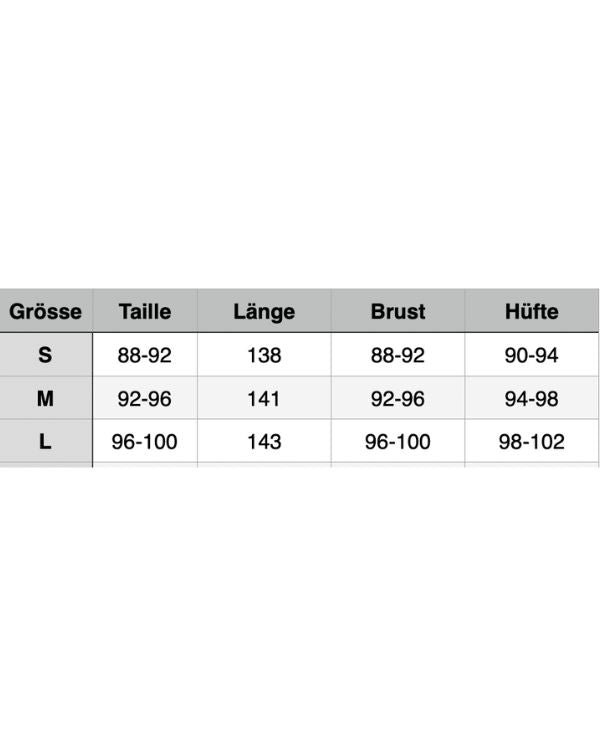Select the Länge cell showing 138
This screenshot has width=600, height=750.
(264, 355)
